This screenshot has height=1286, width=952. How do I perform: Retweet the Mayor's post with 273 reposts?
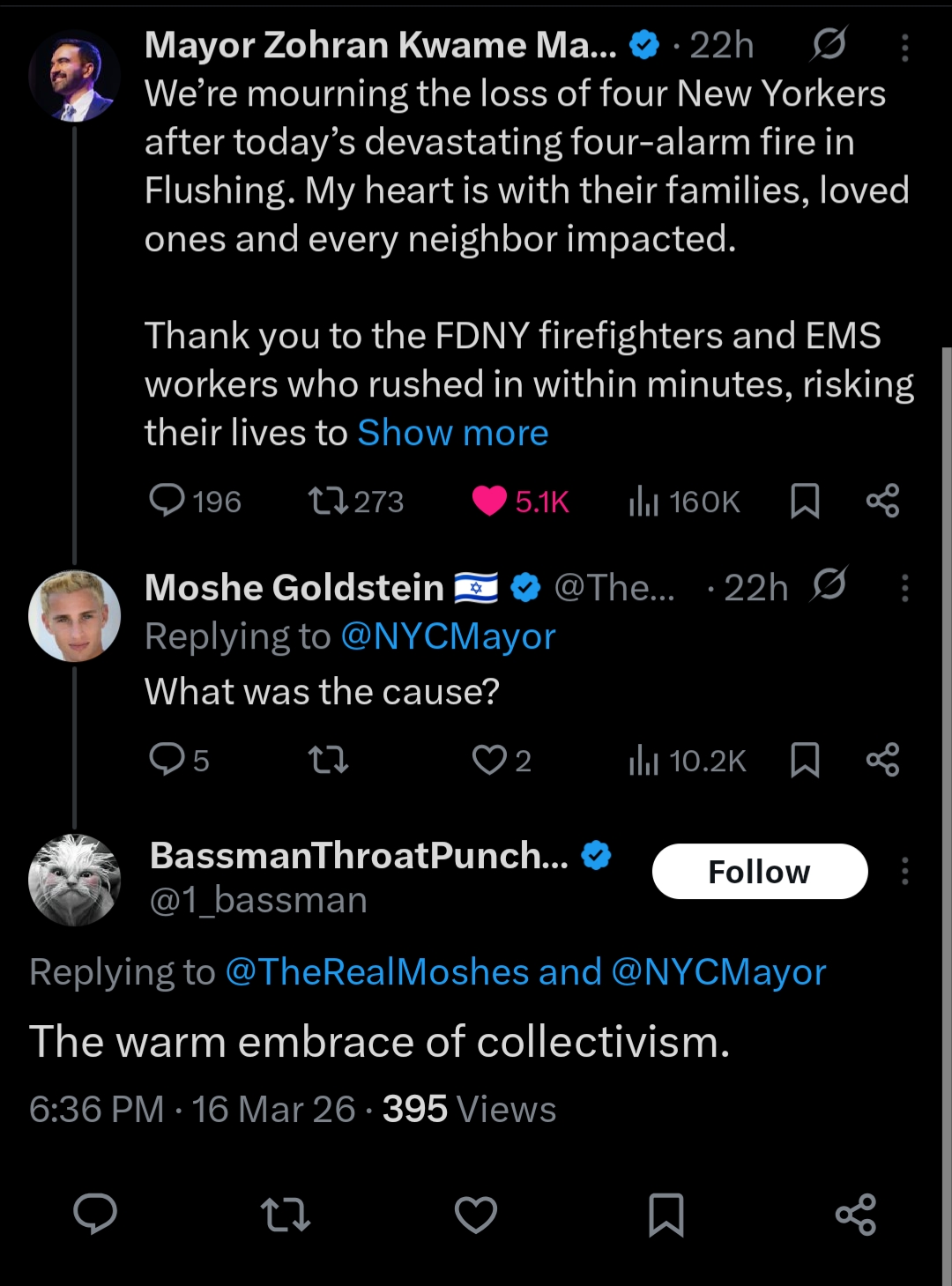(327, 501)
